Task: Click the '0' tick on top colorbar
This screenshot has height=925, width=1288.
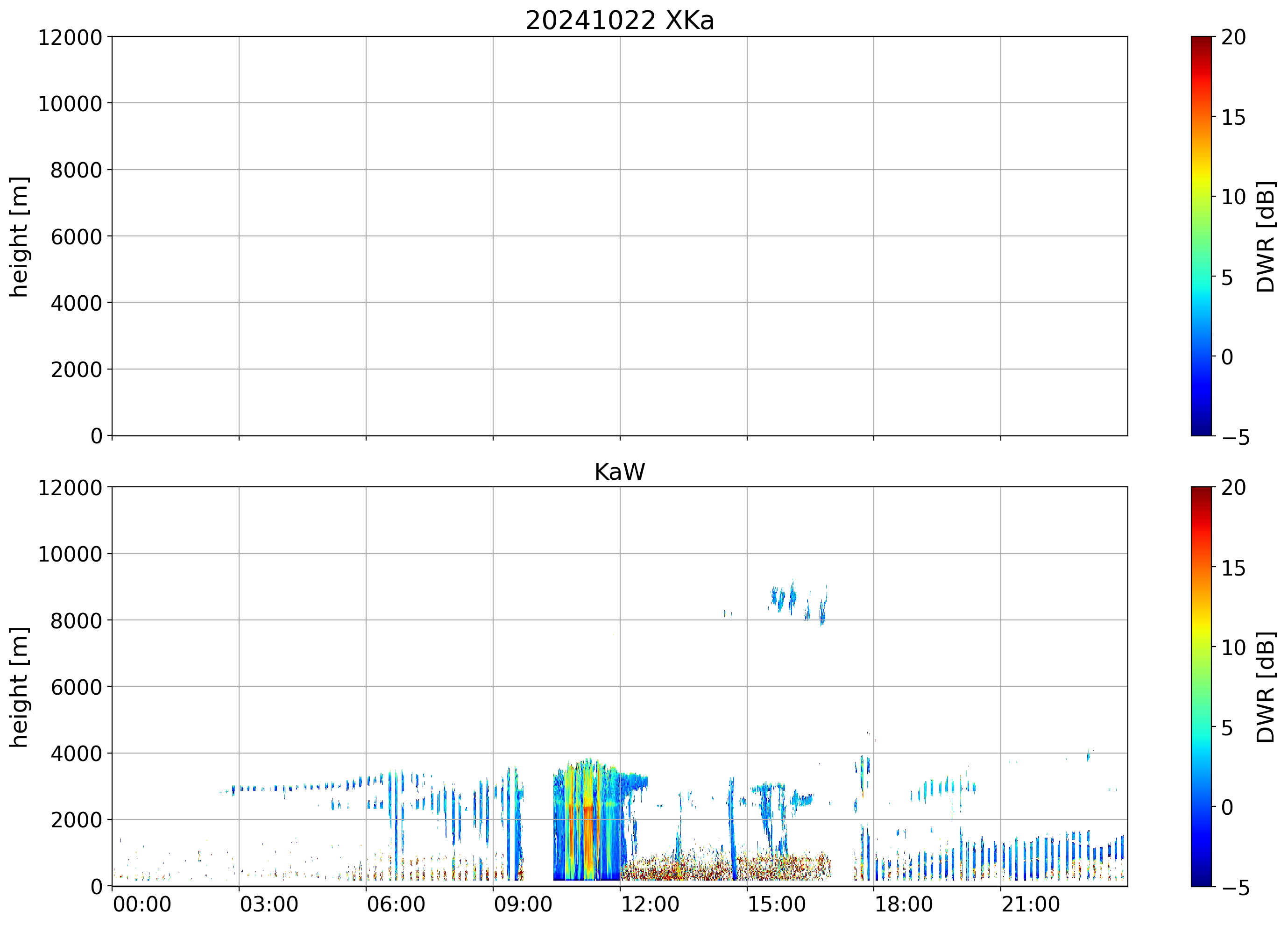Action: pos(1227,357)
